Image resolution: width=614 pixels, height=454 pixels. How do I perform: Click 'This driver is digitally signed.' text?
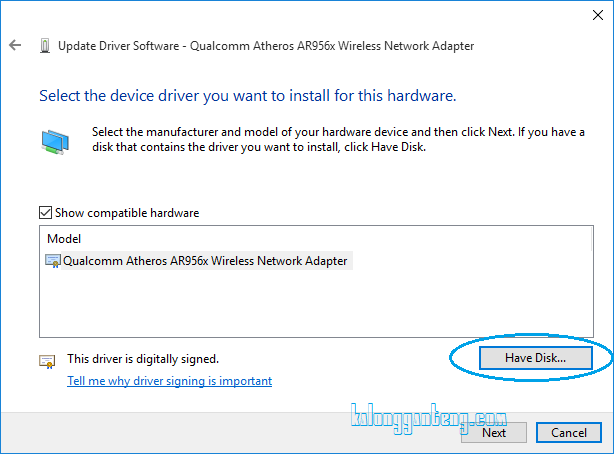(143, 359)
